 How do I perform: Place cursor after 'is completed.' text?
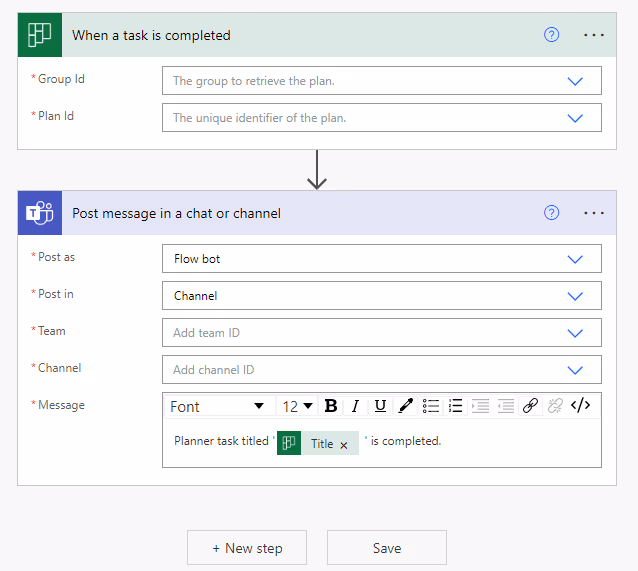point(443,441)
